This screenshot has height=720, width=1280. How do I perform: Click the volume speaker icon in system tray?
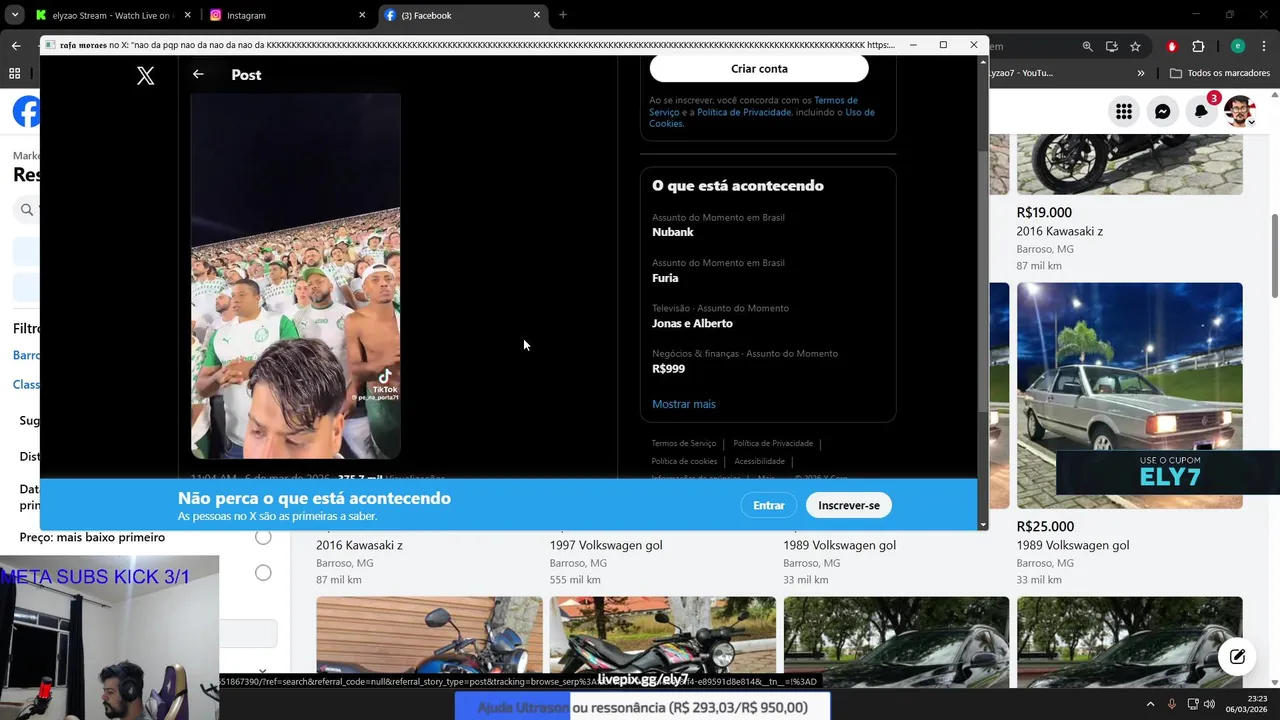(x=1209, y=704)
